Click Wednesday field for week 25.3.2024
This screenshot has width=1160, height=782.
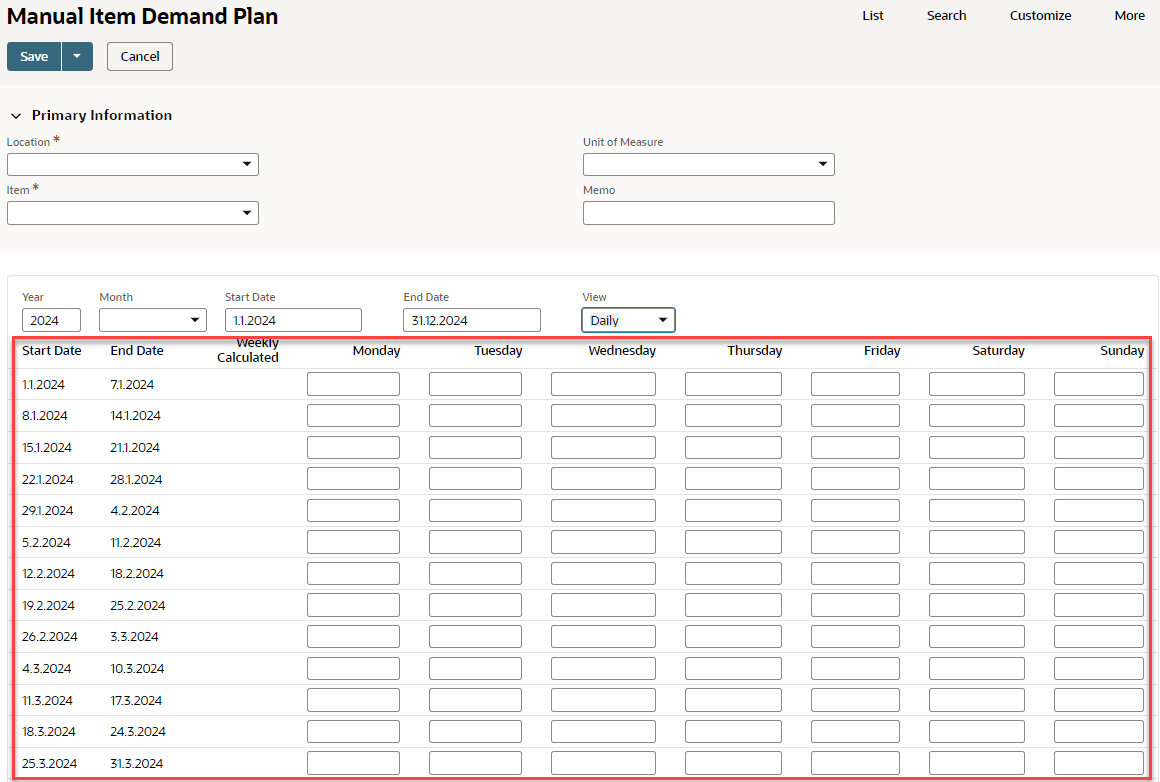click(603, 764)
